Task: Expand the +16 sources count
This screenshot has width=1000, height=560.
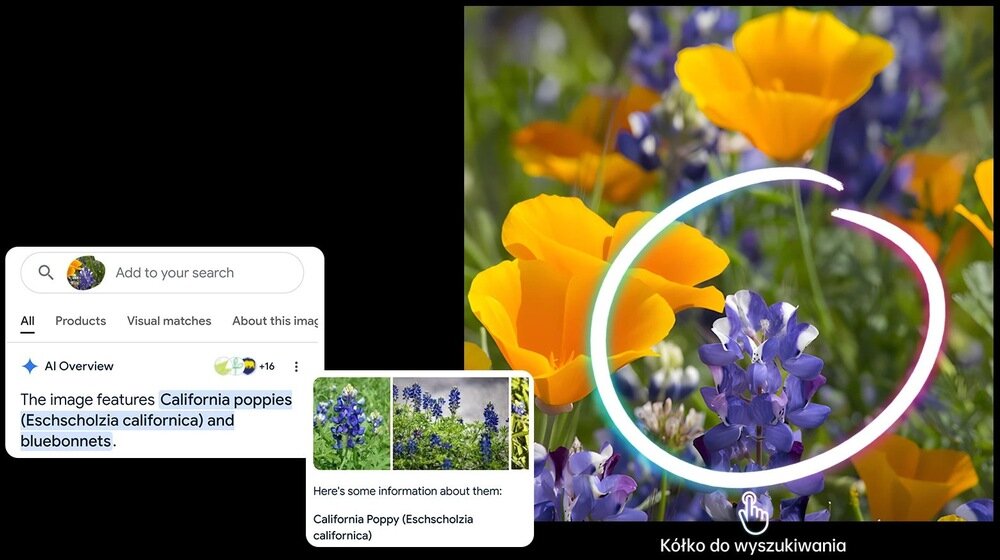Action: pyautogui.click(x=267, y=367)
